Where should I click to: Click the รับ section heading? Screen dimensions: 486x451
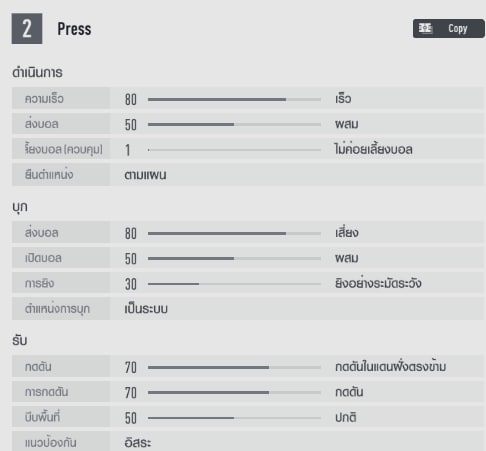[20, 341]
